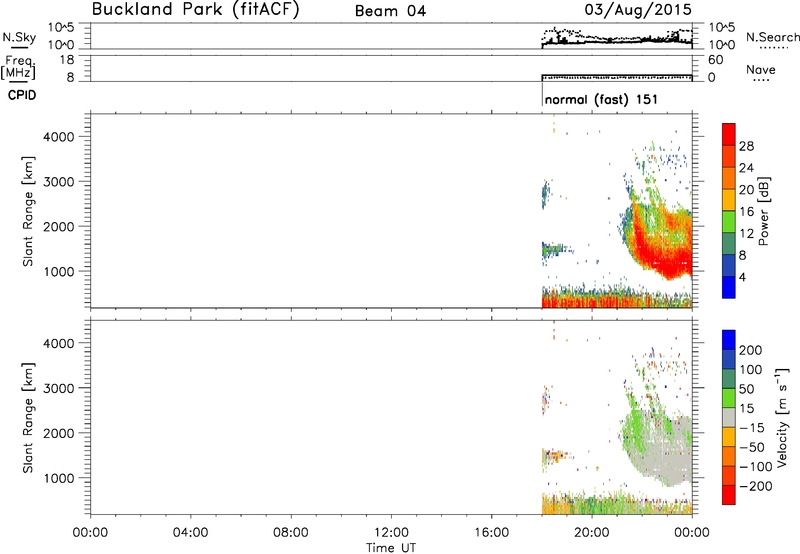Click the red bottom segment of velocity colorbar
800x554 pixels.
click(729, 495)
